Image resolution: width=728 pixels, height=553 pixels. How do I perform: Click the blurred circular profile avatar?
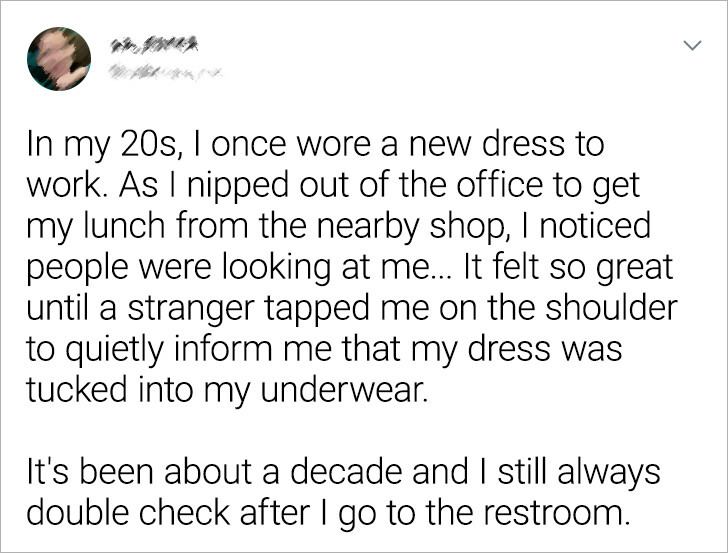[x=59, y=59]
